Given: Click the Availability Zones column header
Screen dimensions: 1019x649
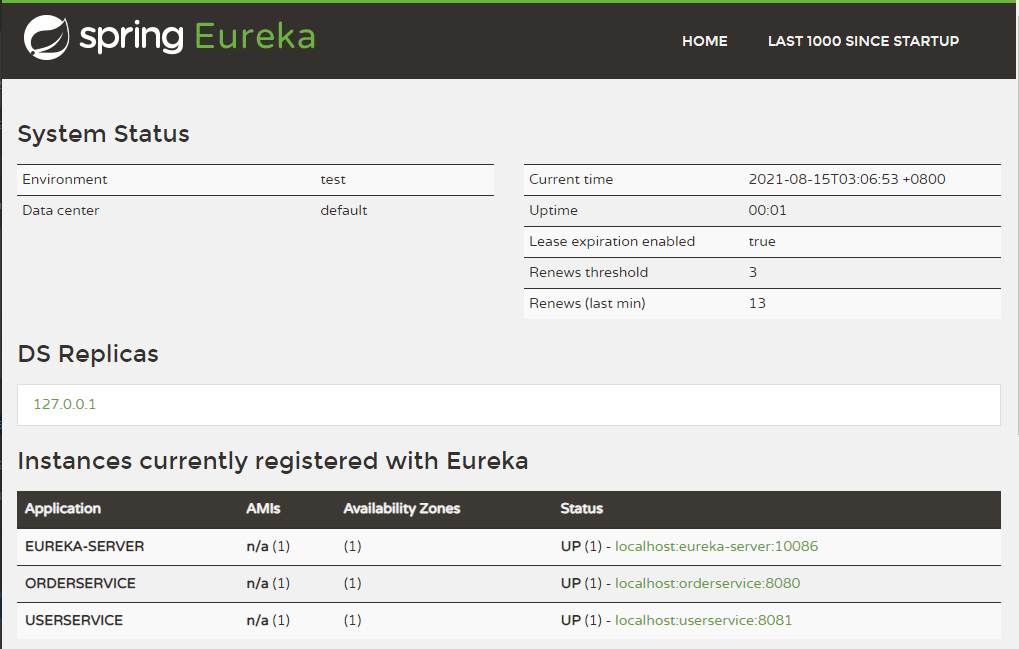Looking at the screenshot, I should point(402,509).
